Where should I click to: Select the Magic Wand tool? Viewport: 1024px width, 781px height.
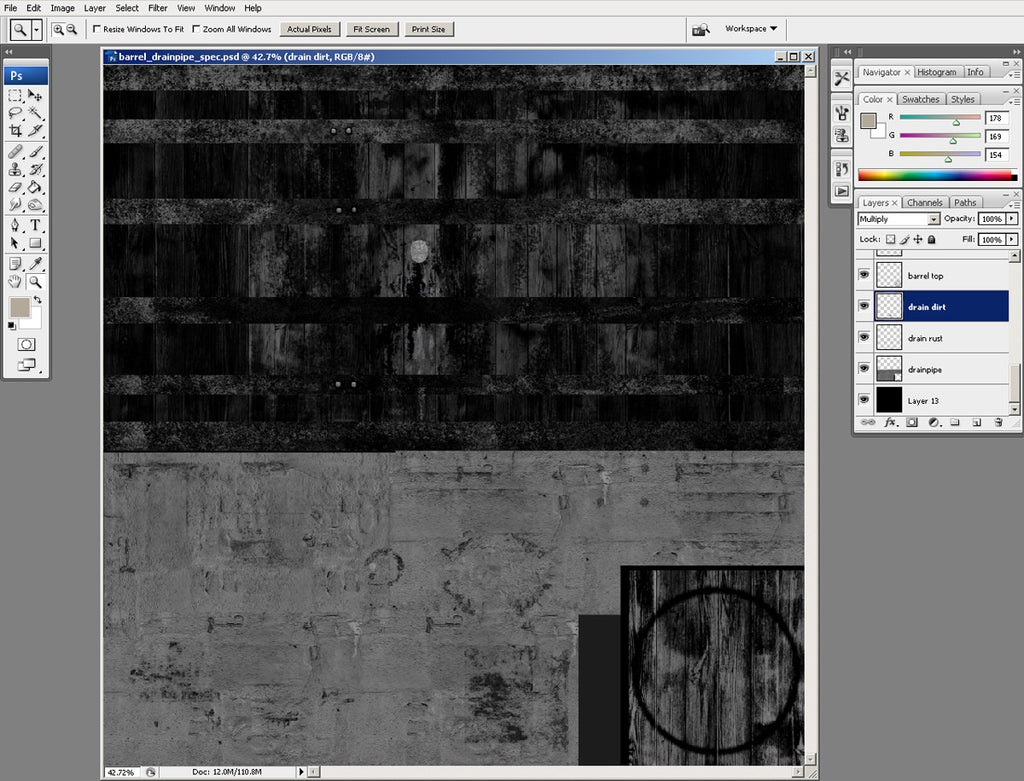coord(36,113)
